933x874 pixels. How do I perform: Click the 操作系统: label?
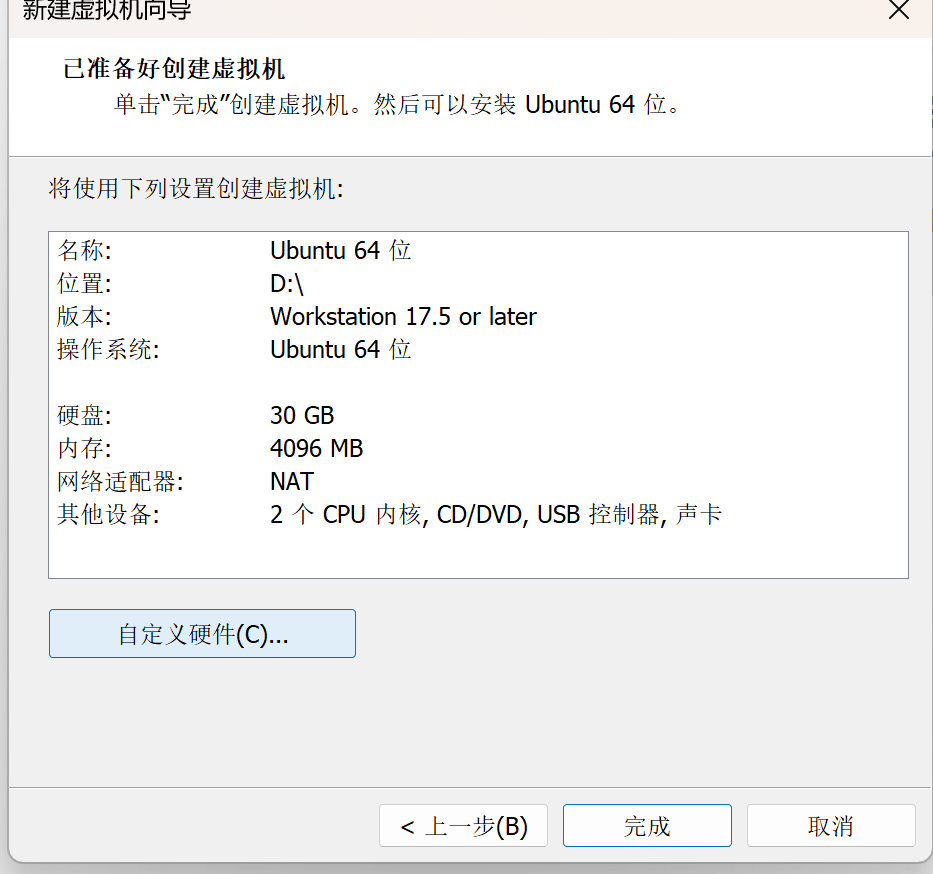tap(108, 350)
